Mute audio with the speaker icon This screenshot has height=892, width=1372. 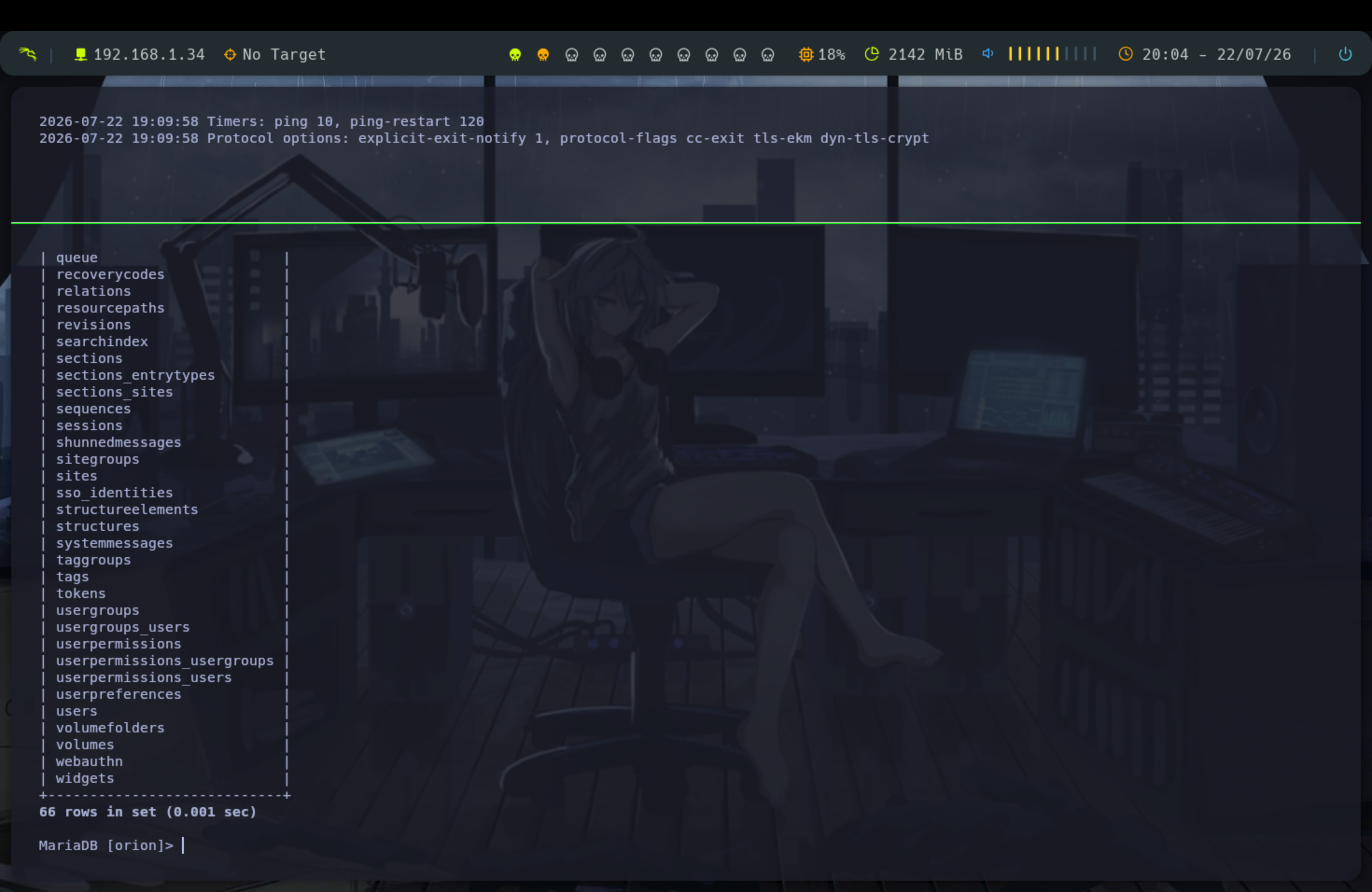(987, 54)
